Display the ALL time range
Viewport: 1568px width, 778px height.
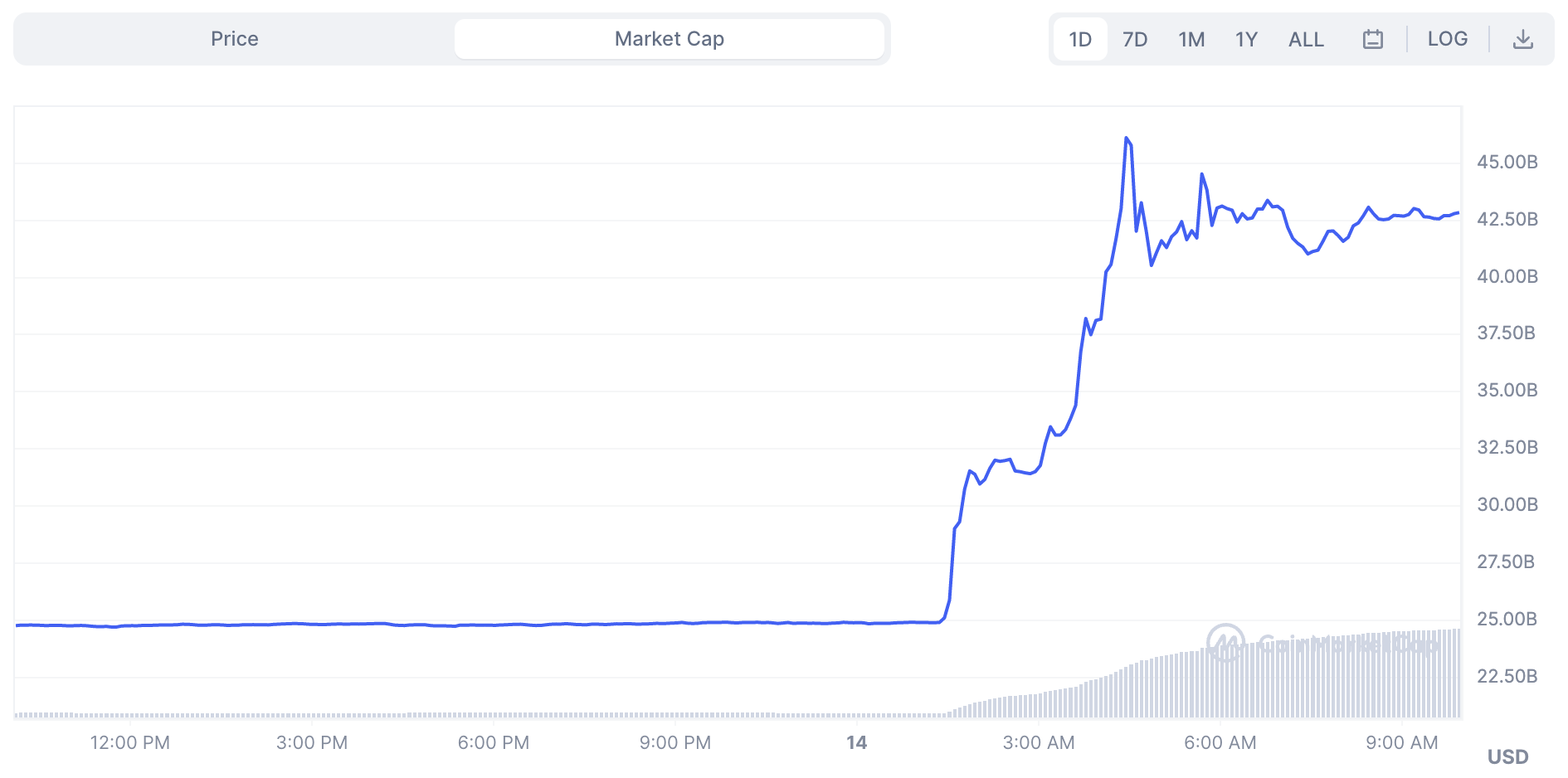tap(1306, 39)
